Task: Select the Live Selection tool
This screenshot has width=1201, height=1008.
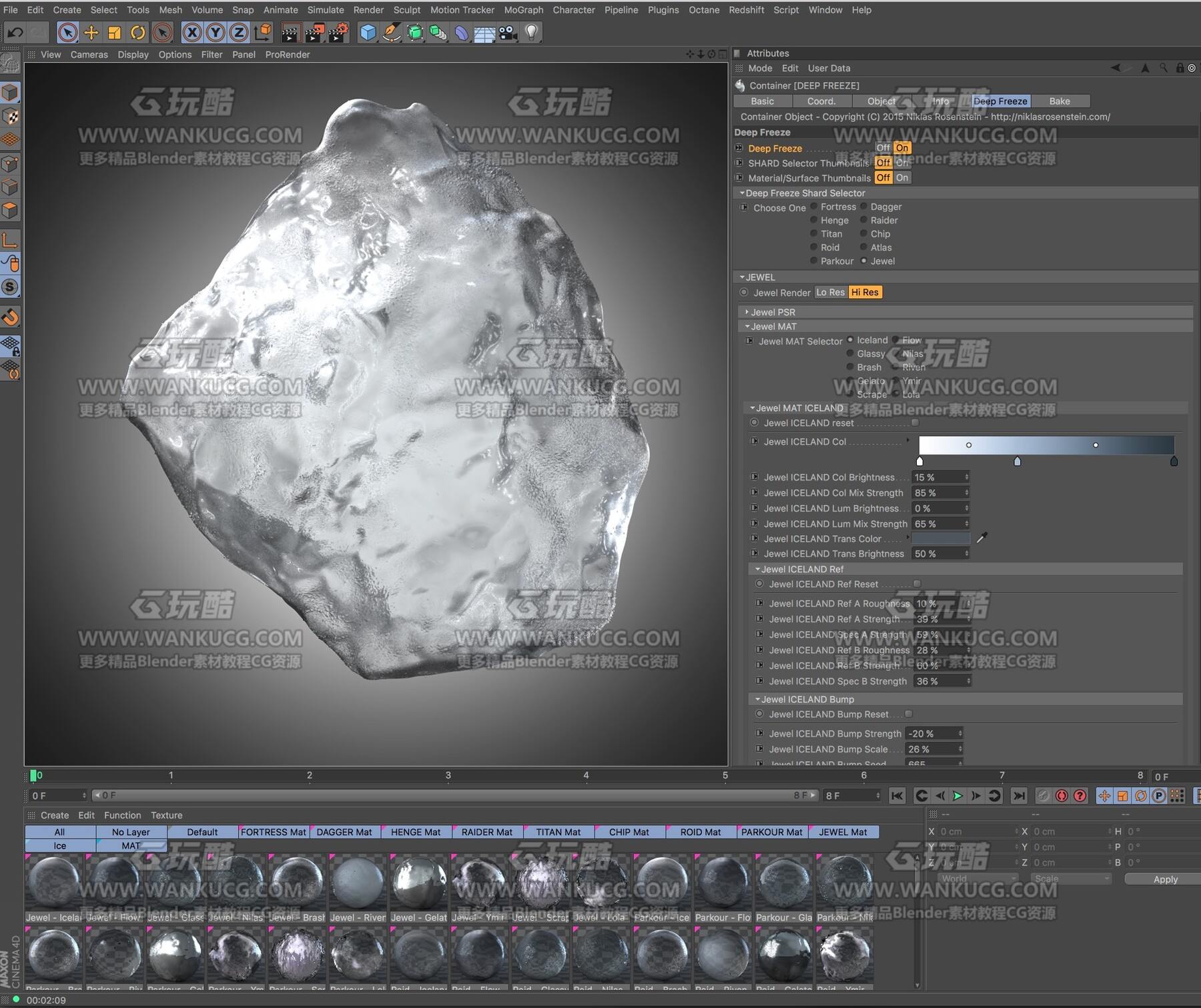Action: click(x=67, y=32)
